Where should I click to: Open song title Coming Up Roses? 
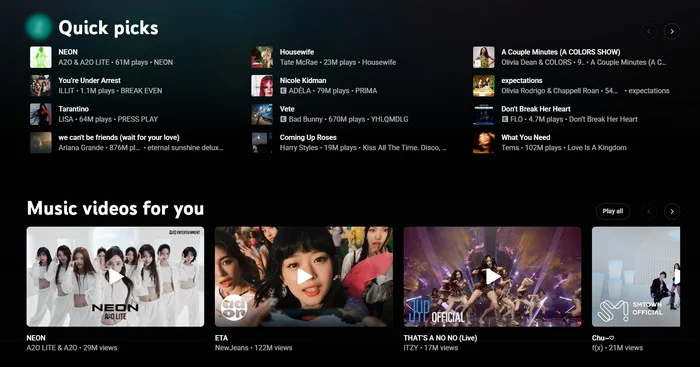point(308,138)
